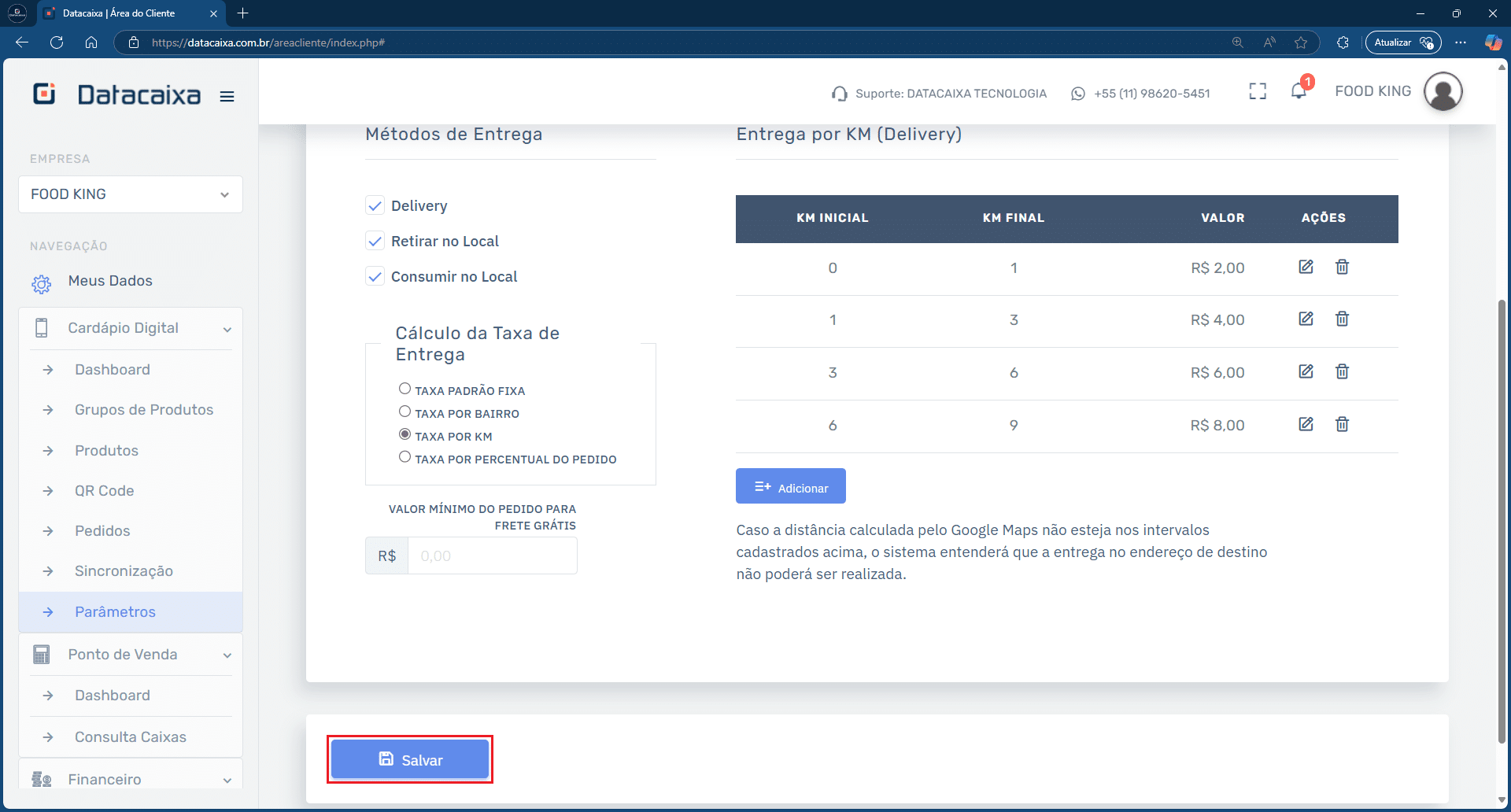Click the WhatsApp support icon
The image size is (1511, 812).
(x=1077, y=93)
